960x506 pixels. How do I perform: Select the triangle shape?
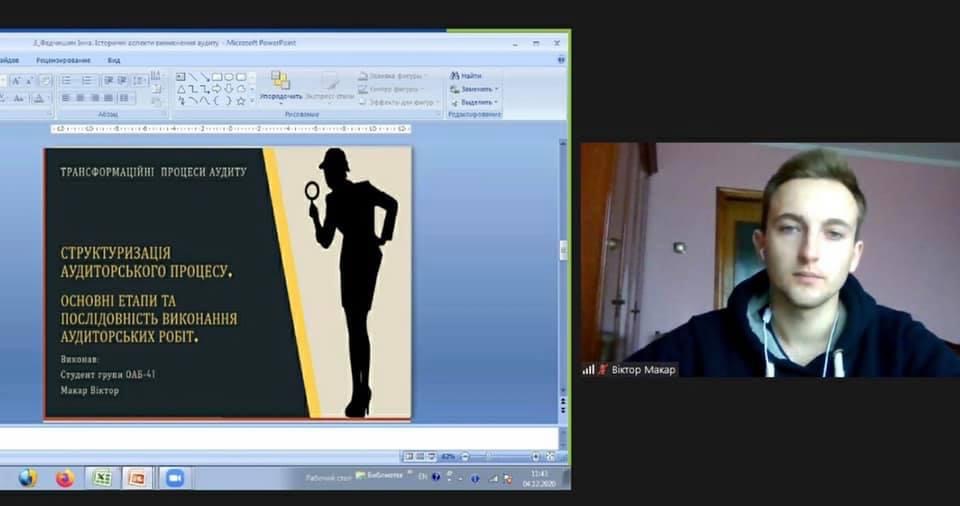tap(181, 89)
